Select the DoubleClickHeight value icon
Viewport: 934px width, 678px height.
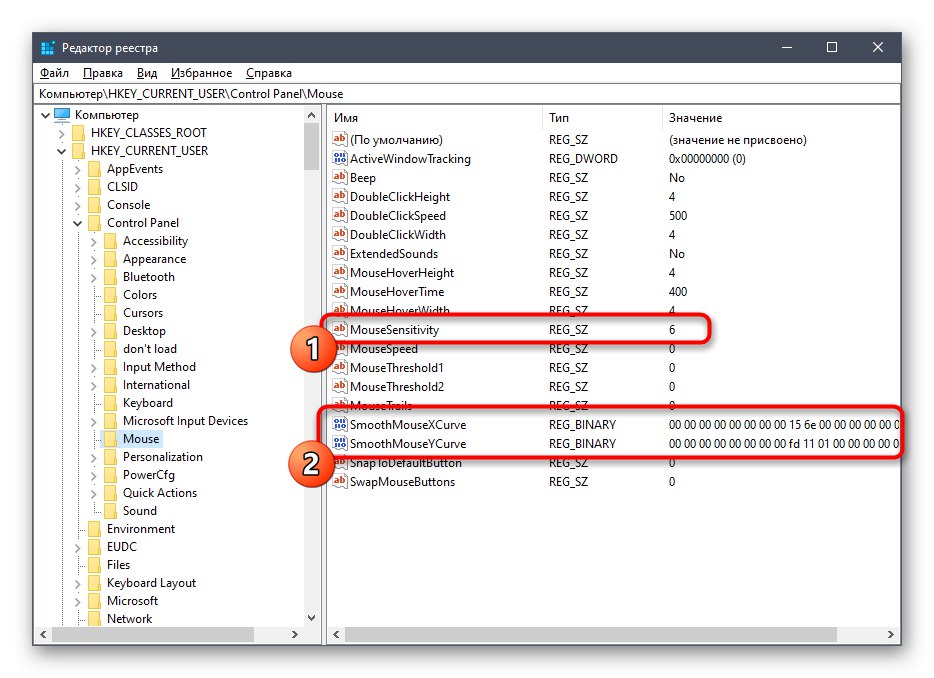pos(340,197)
